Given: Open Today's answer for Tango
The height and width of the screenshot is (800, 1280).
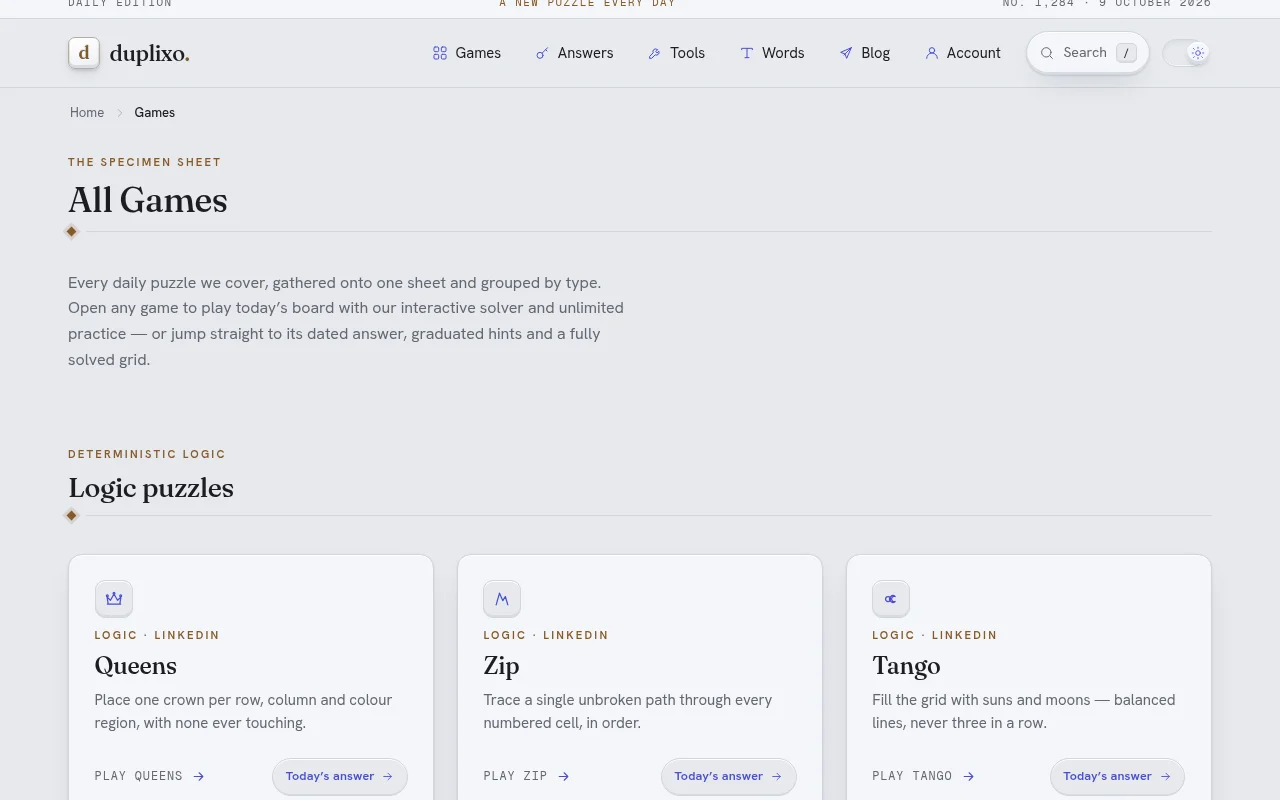Looking at the screenshot, I should click(1117, 776).
